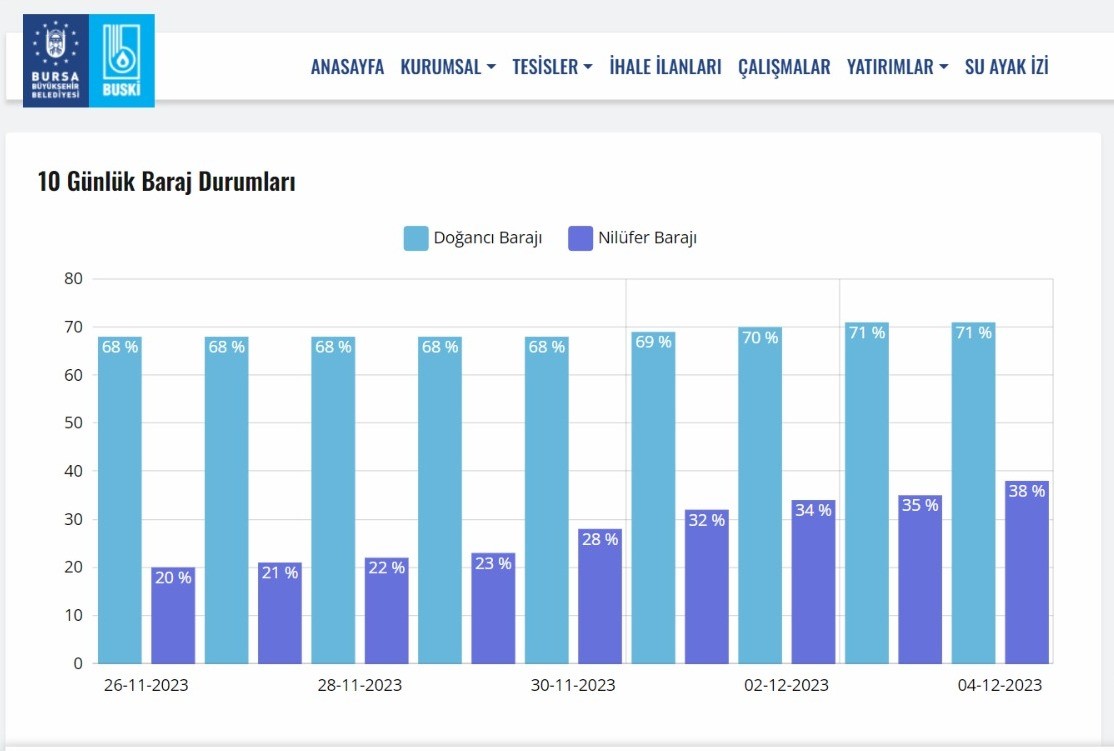Viewport: 1114px width, 751px height.
Task: Click the 32 % Nilüfer bar
Action: point(707,590)
